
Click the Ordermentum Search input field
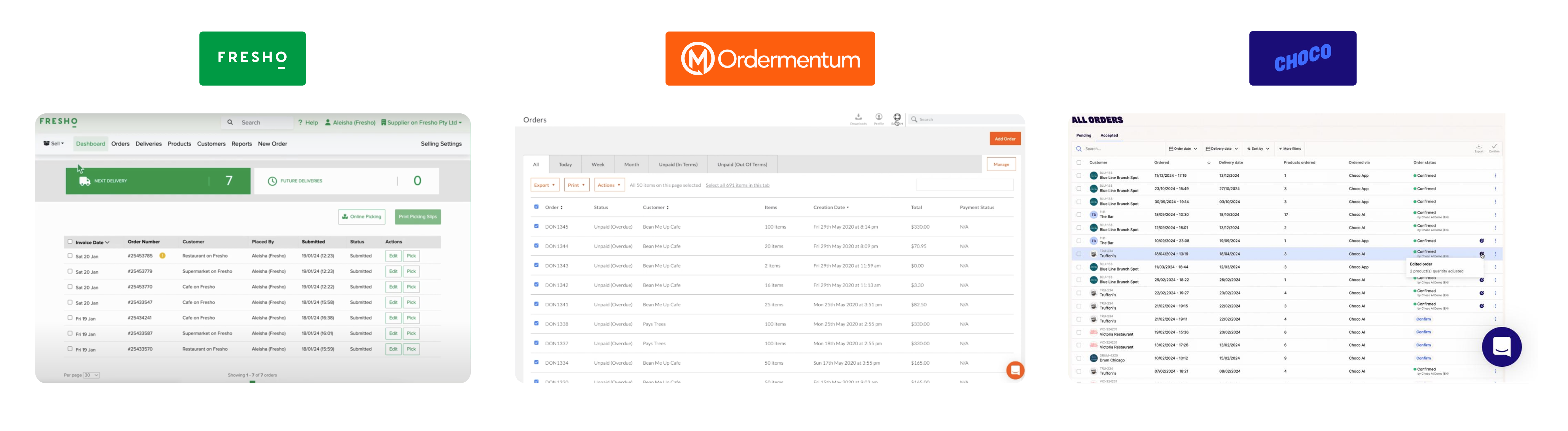(966, 119)
